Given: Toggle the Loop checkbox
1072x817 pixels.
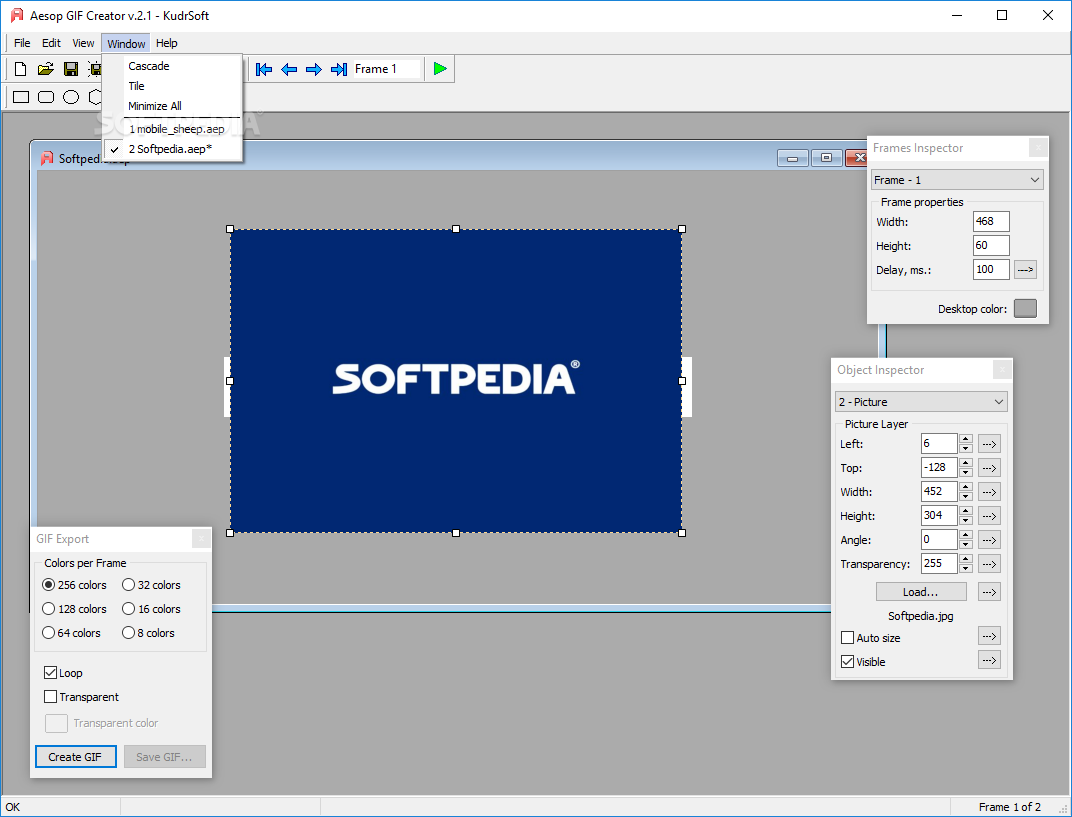Looking at the screenshot, I should point(63,673).
